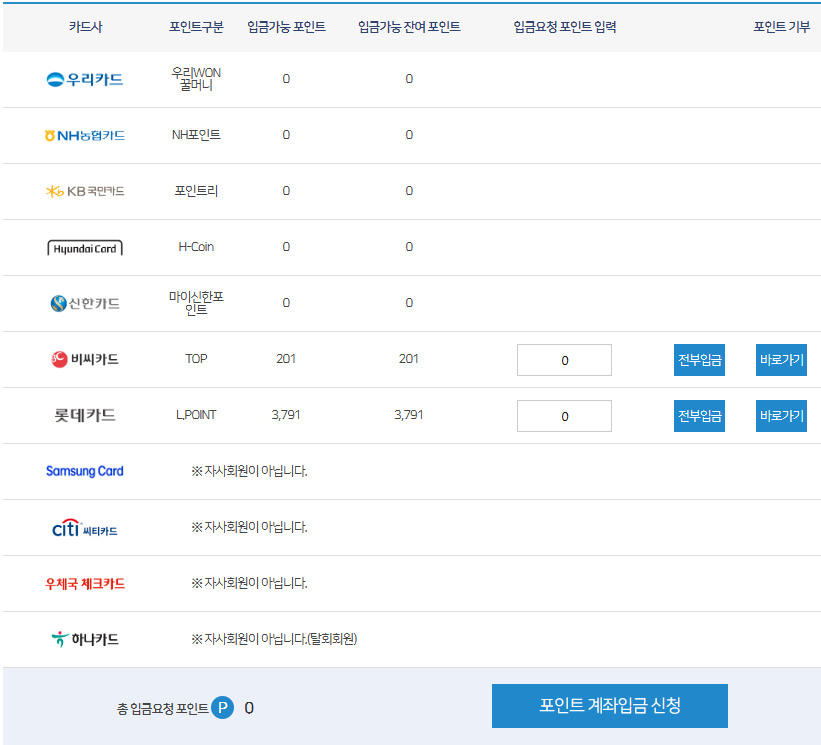
Task: Select the TOP point type cell
Action: tap(196, 359)
